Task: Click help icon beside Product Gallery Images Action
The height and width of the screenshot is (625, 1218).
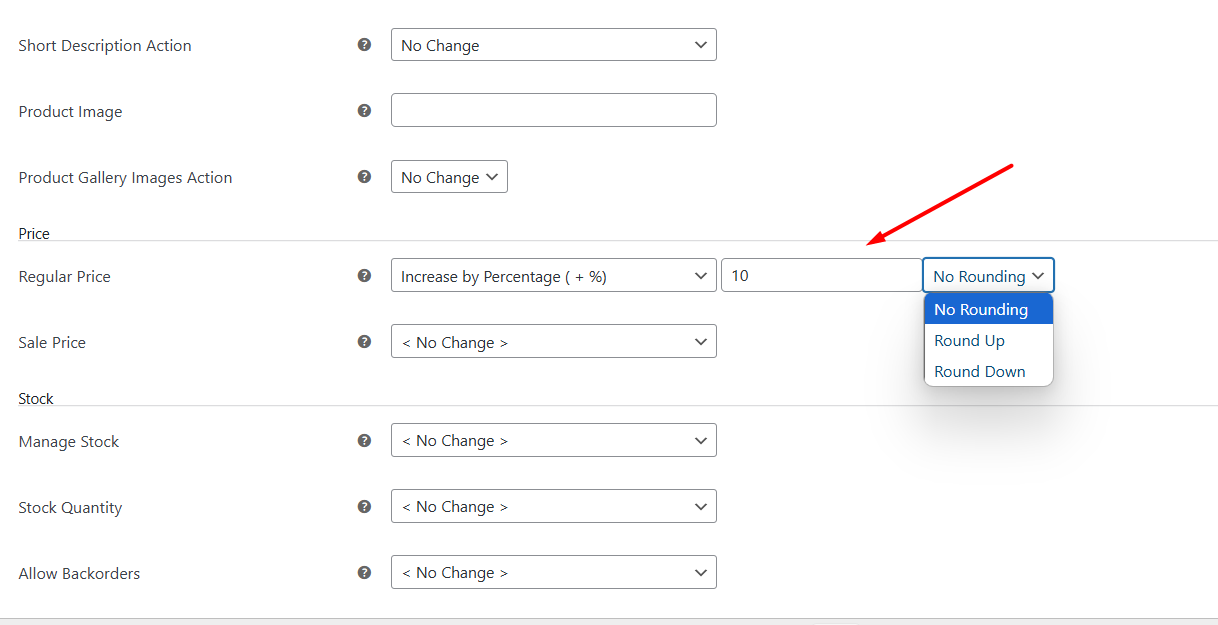Action: coord(365,177)
